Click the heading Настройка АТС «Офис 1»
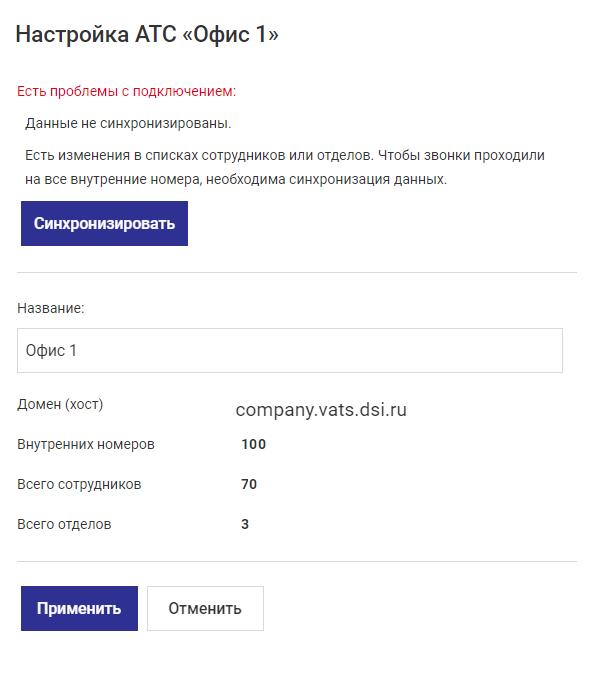The width and height of the screenshot is (598, 683). [147, 34]
